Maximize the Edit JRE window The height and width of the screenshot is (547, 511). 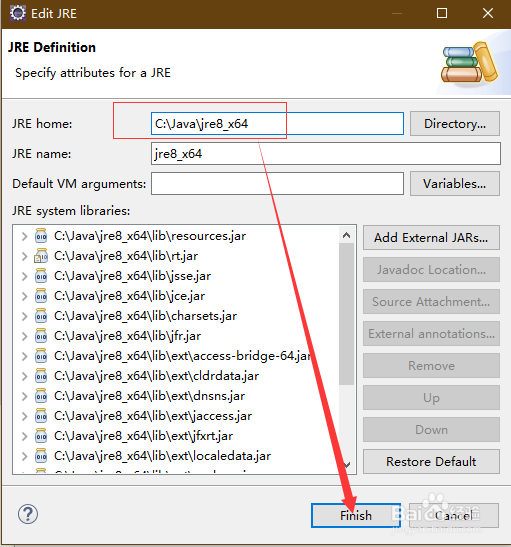coord(442,13)
